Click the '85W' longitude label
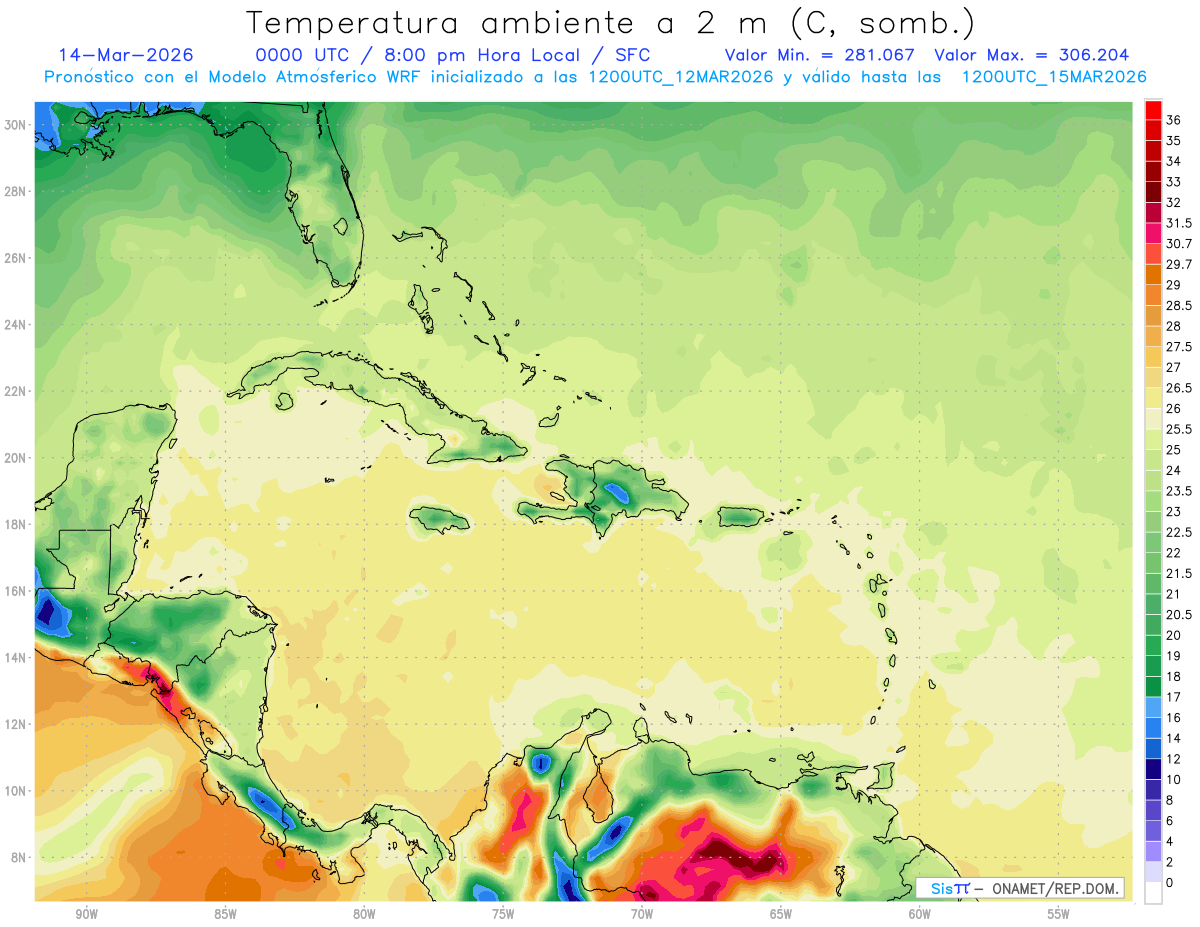 pyautogui.click(x=225, y=914)
